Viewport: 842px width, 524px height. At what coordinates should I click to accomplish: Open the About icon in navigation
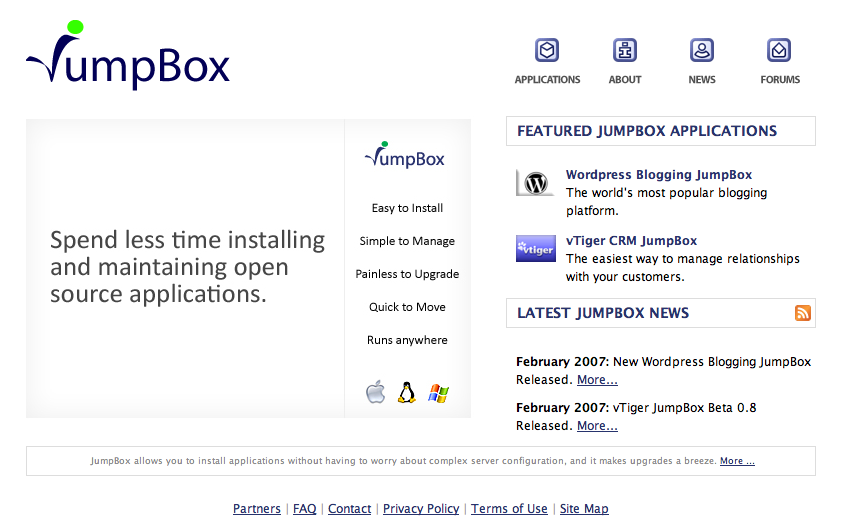pyautogui.click(x=625, y=50)
